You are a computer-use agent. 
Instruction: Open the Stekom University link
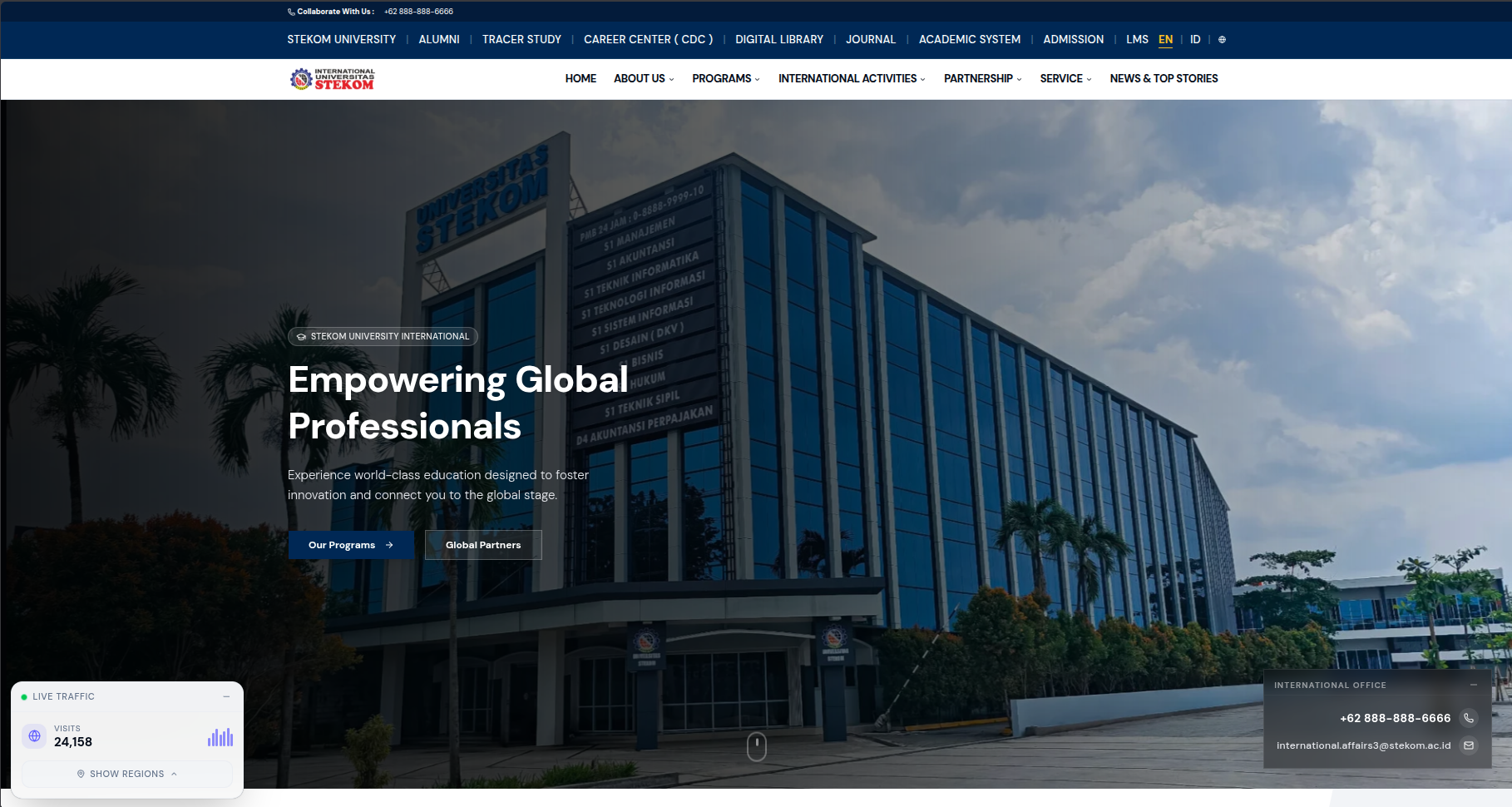pyautogui.click(x=342, y=39)
